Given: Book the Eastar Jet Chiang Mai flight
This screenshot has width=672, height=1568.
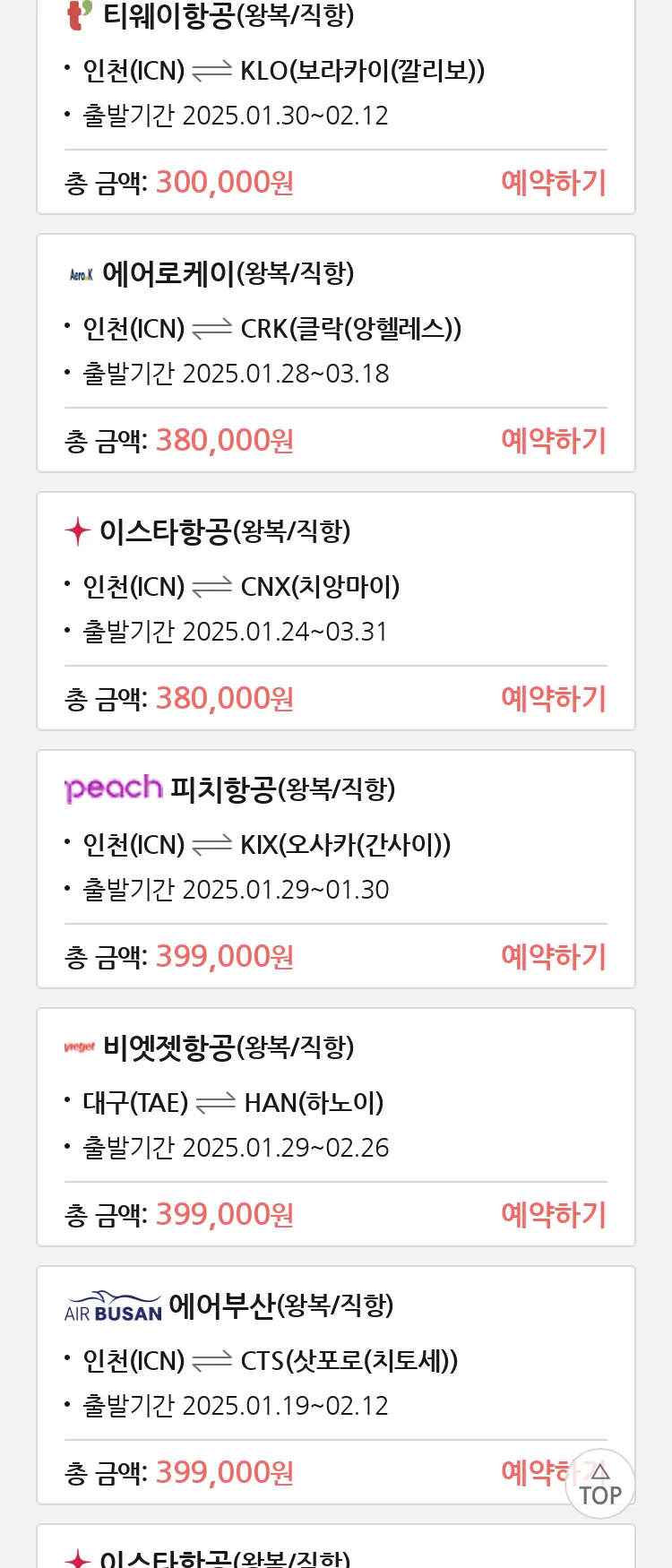Looking at the screenshot, I should pos(554,699).
